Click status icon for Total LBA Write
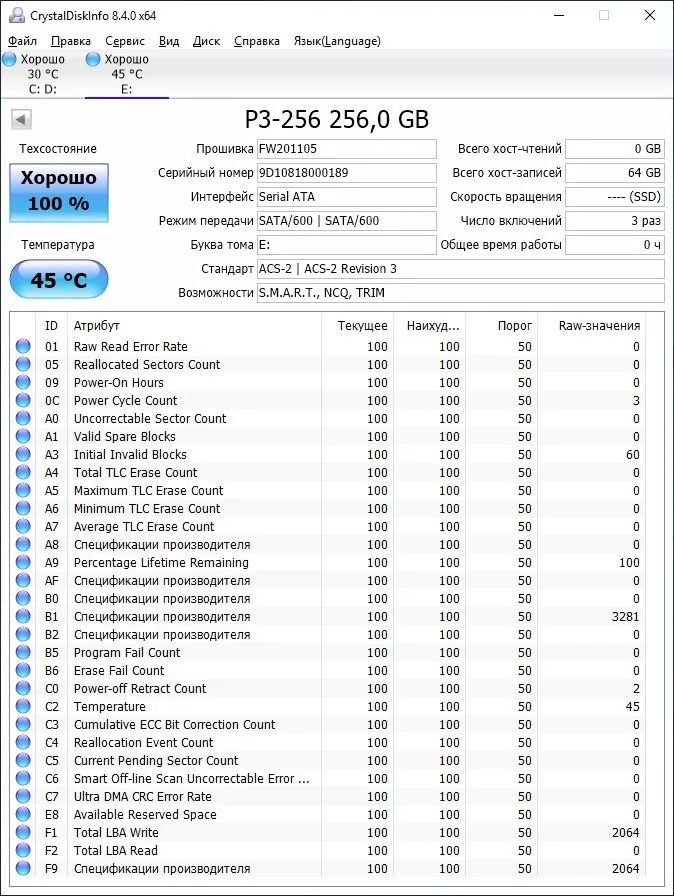The image size is (674, 896). tap(23, 833)
